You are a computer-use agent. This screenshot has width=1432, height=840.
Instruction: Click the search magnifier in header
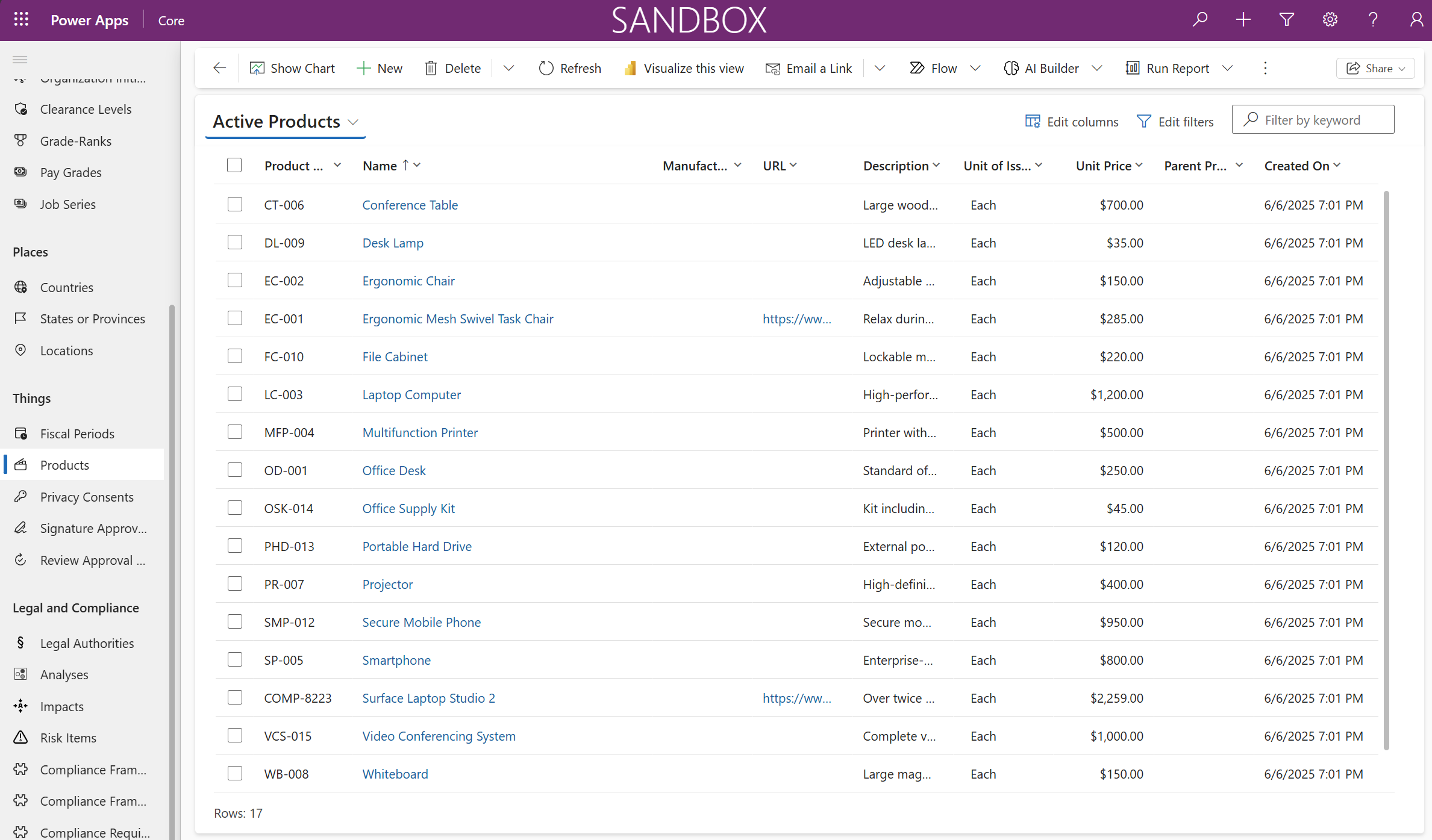(x=1199, y=20)
